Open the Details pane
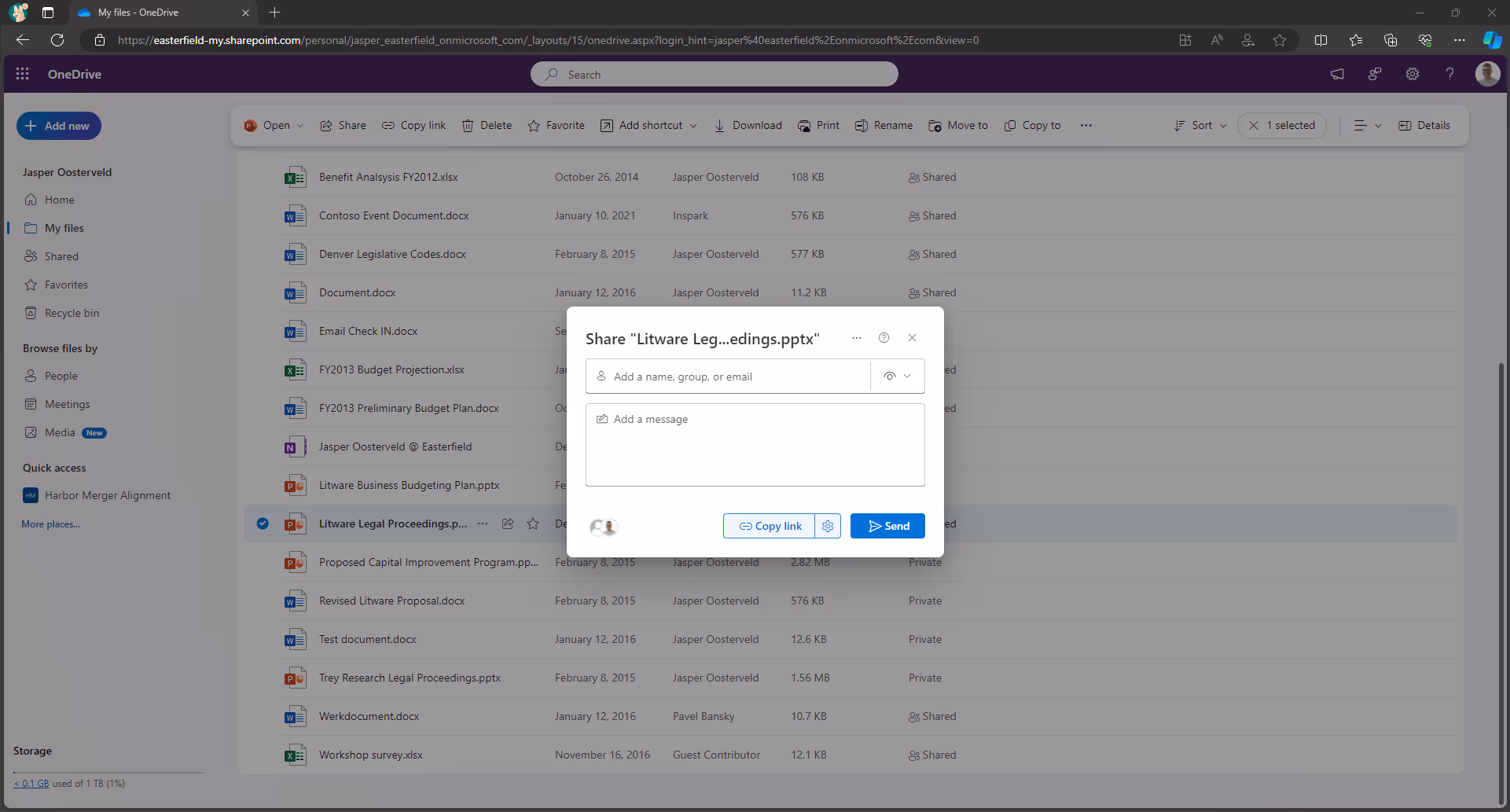The height and width of the screenshot is (812, 1510). (1425, 126)
